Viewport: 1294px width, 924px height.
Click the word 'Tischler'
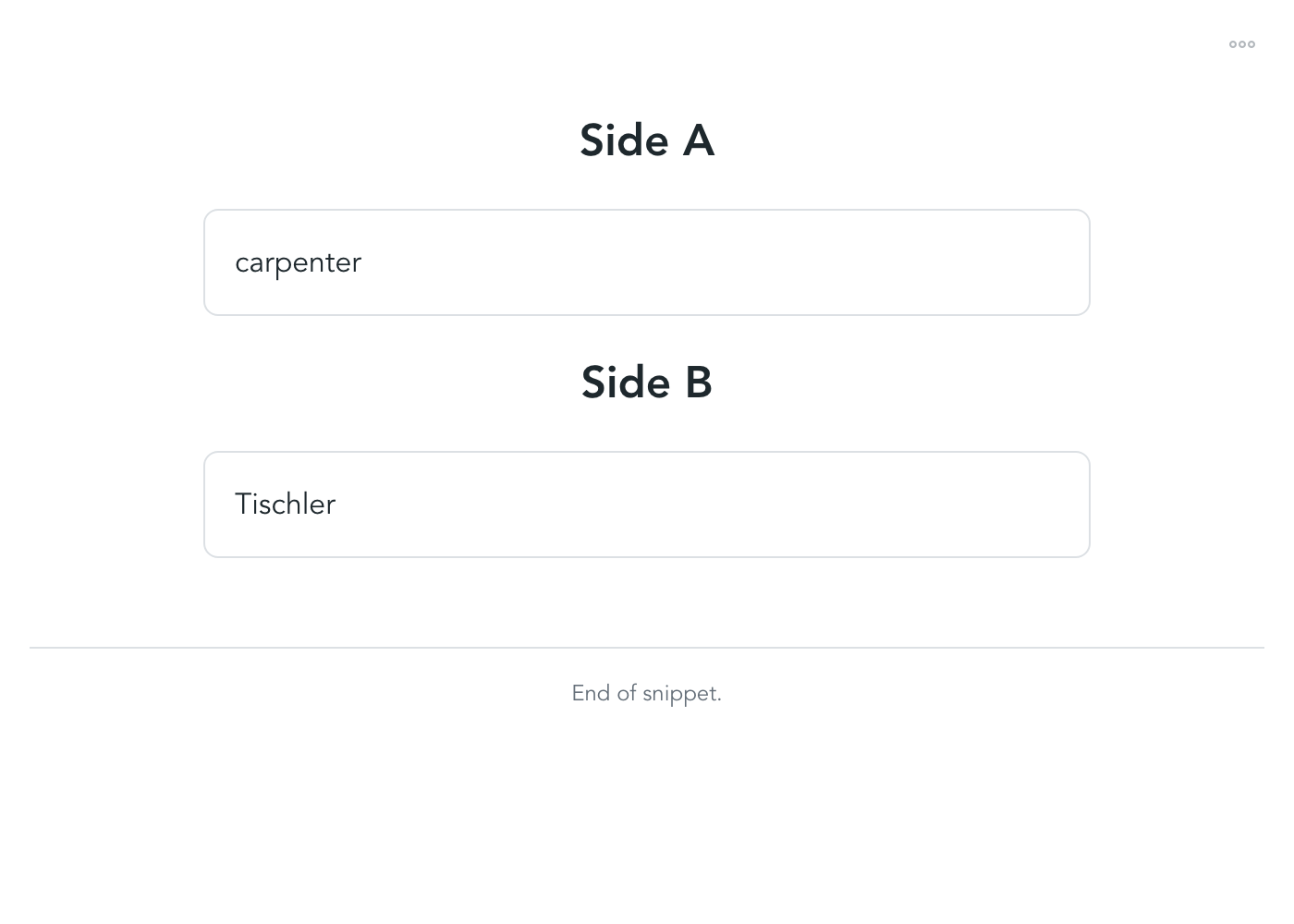pyautogui.click(x=285, y=505)
